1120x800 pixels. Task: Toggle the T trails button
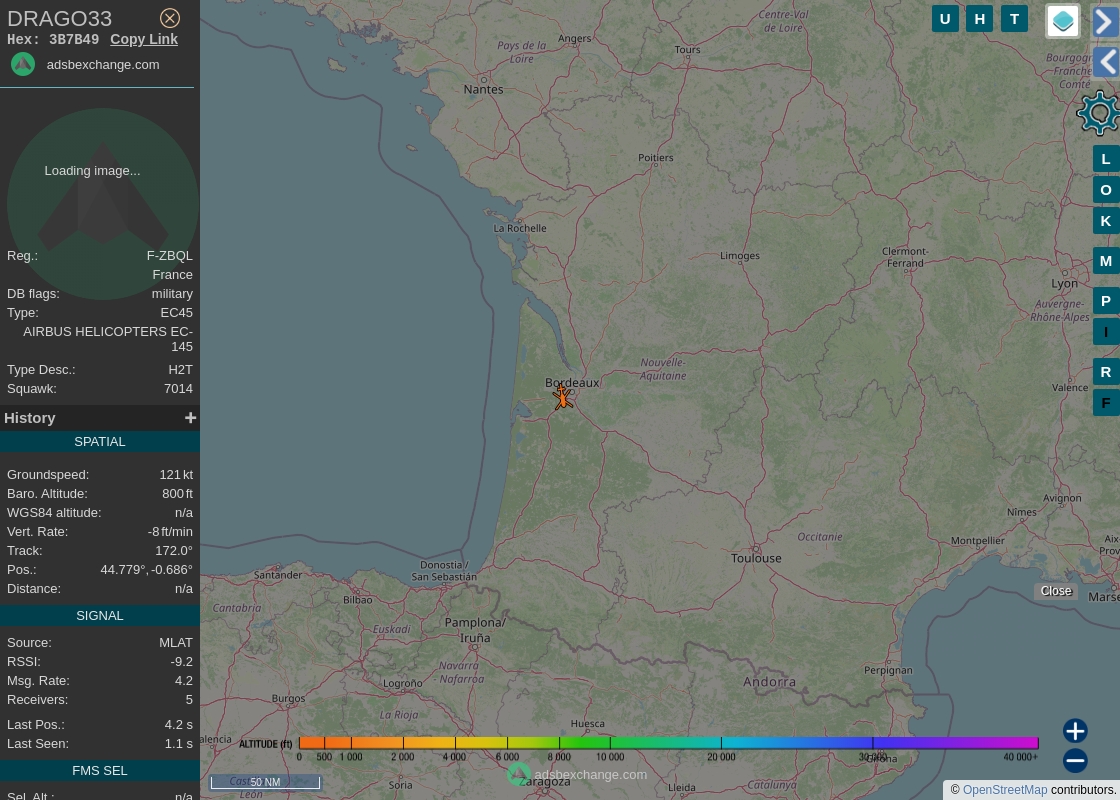click(x=1014, y=18)
